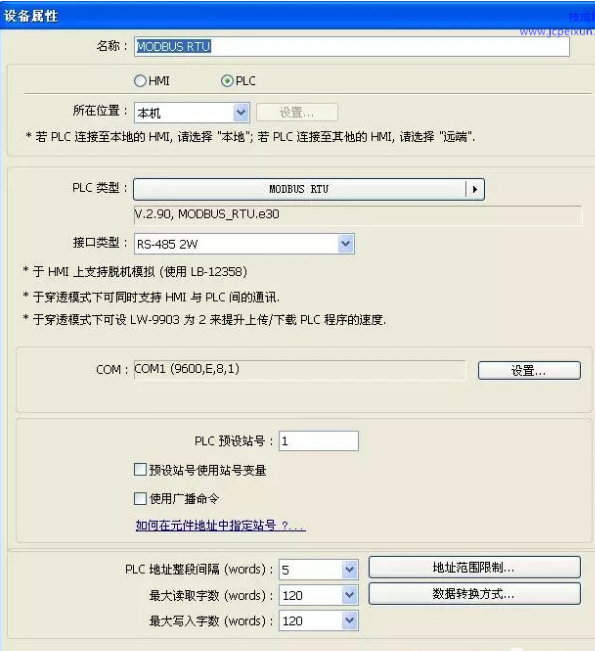Screen dimensions: 595x651
Task: Click the COM port 设置... button
Action: click(x=529, y=370)
